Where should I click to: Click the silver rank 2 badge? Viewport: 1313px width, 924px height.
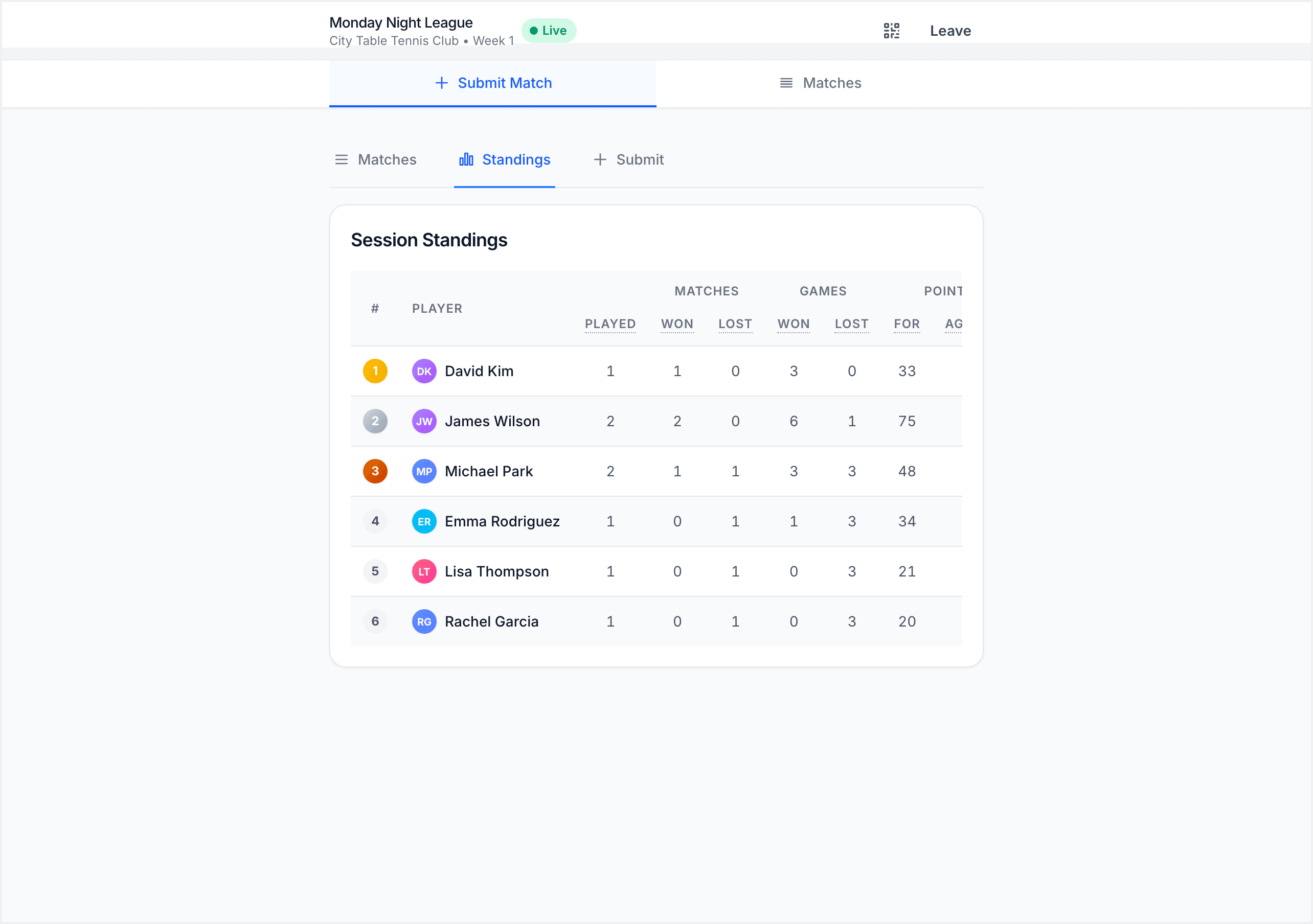pos(375,422)
